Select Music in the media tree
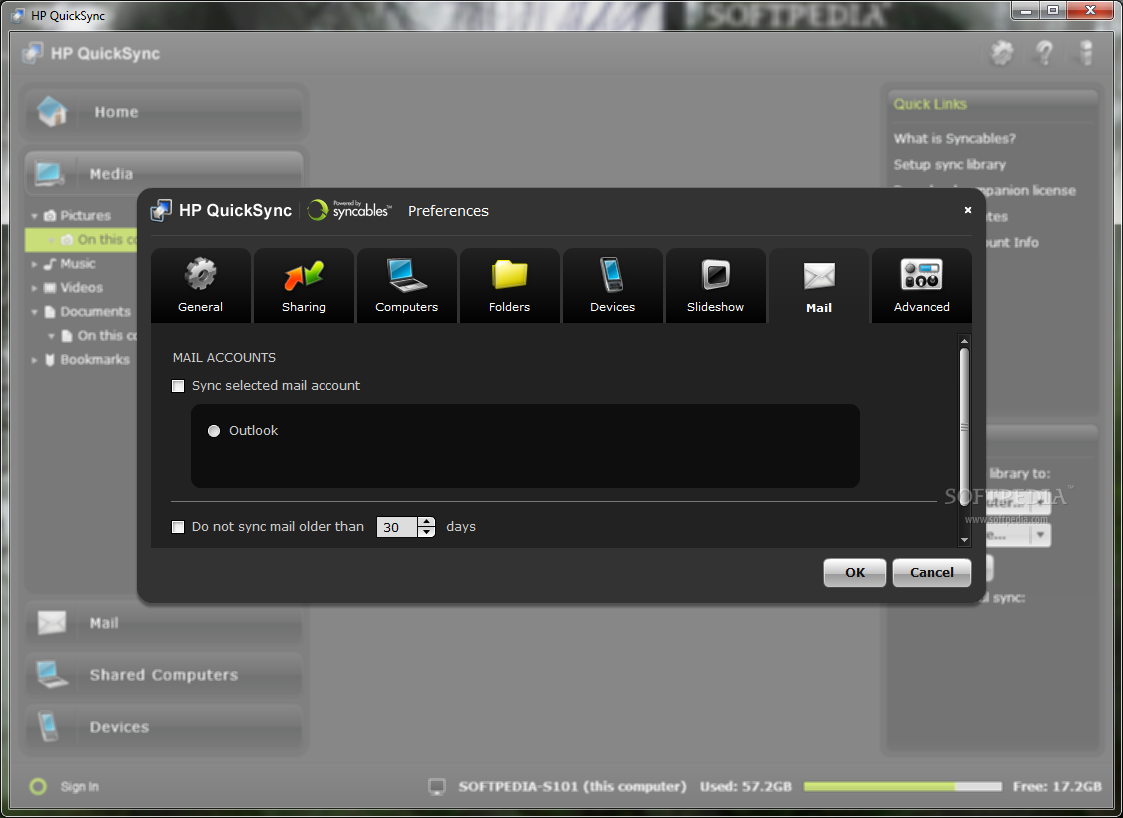 pos(77,264)
